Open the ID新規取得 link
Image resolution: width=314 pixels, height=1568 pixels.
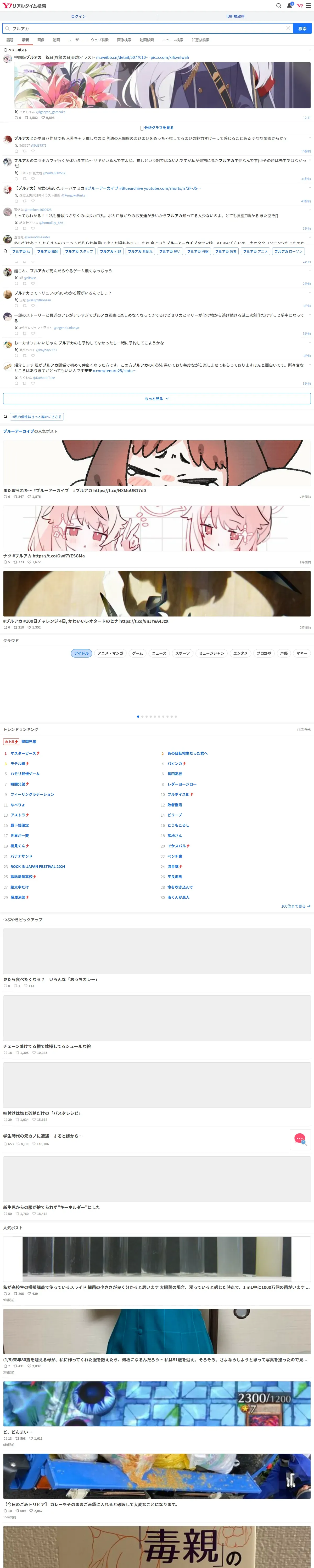235,16
